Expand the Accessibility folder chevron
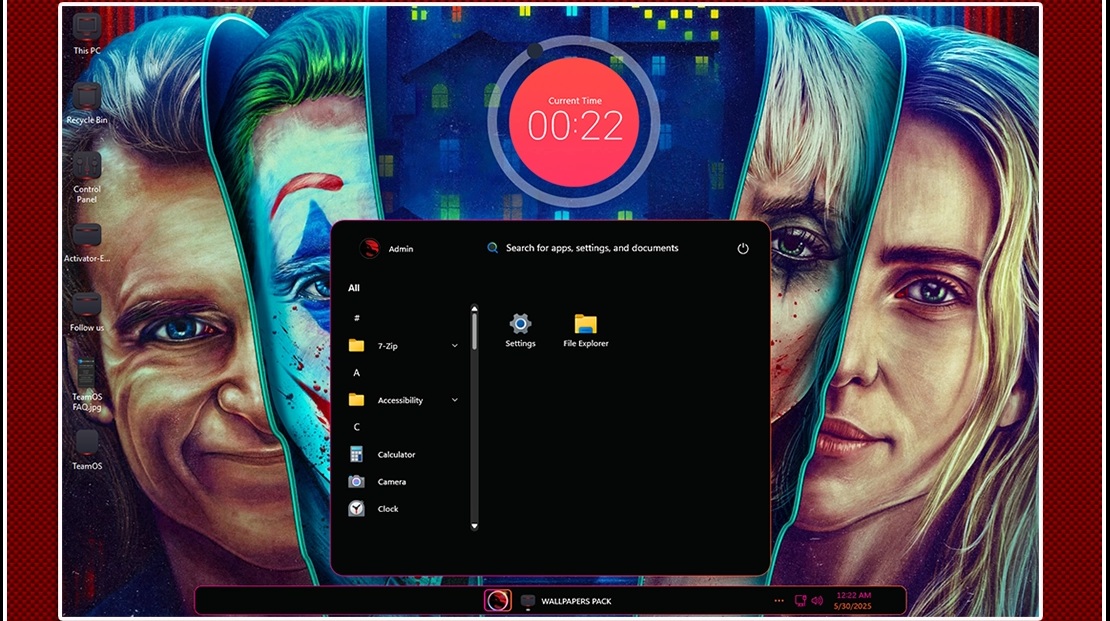Screen dimensions: 1110x621 click(x=455, y=400)
